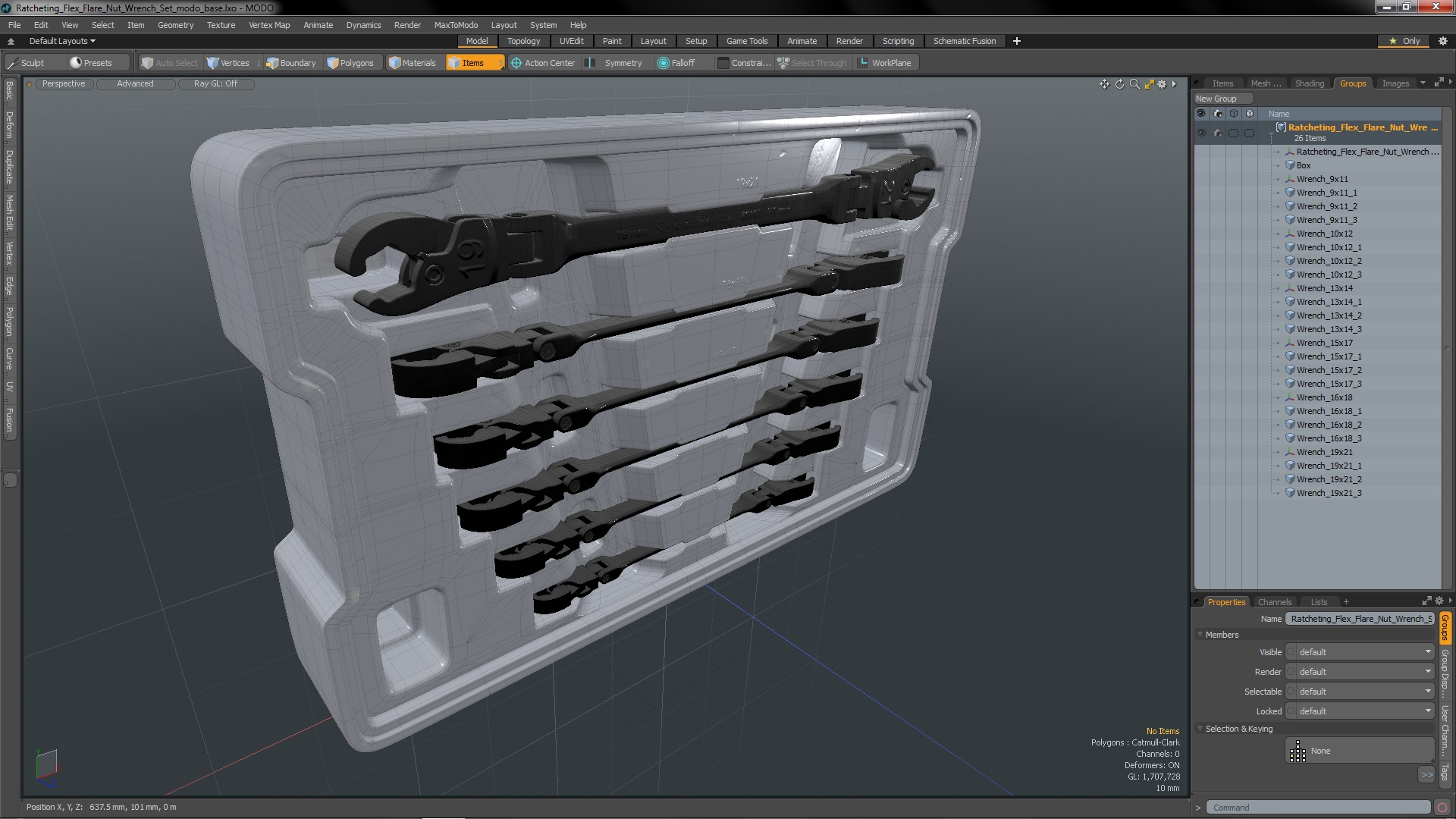The image size is (1456, 819).
Task: Open the Visible dropdown in Members
Action: tap(1361, 652)
